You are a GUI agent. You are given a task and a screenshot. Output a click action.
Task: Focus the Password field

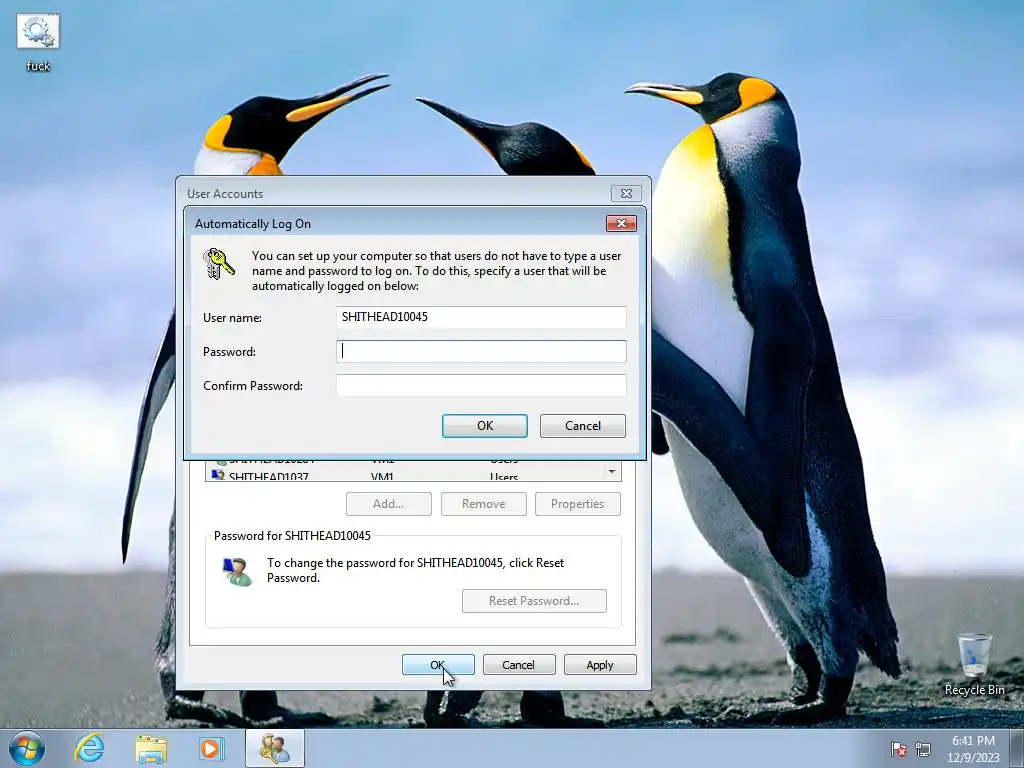(481, 351)
